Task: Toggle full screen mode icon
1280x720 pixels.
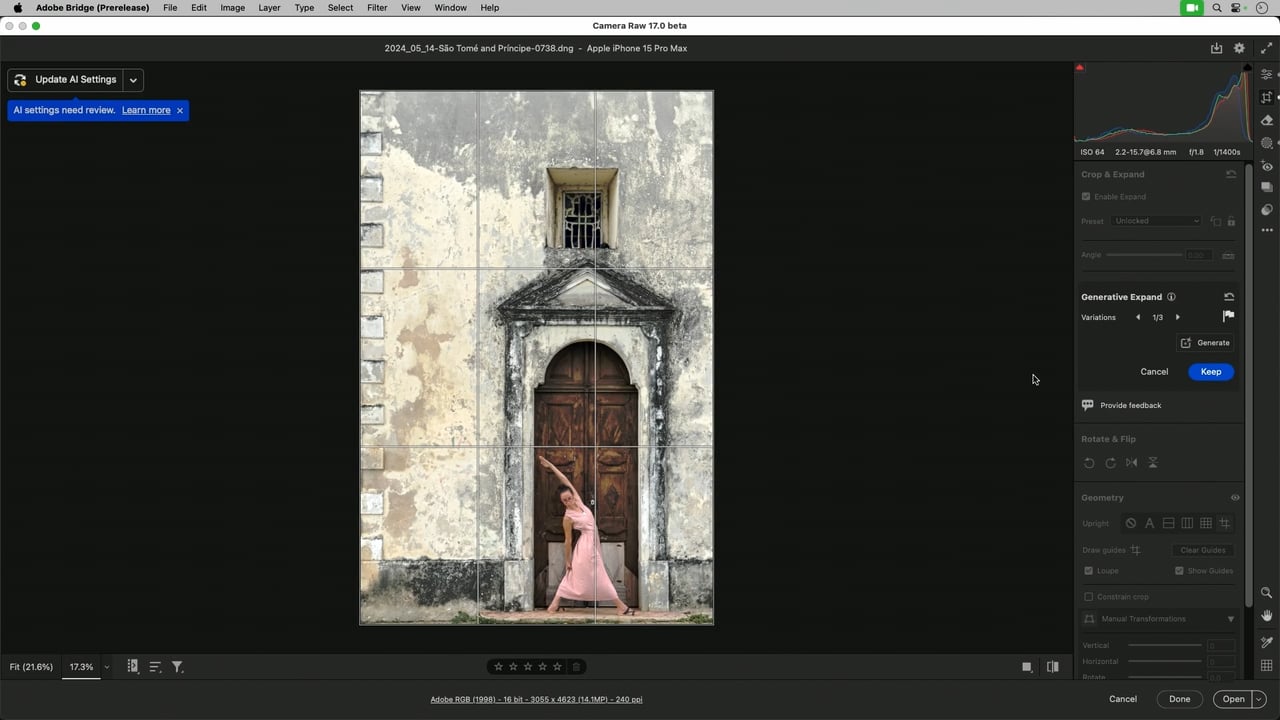Action: tap(1267, 48)
